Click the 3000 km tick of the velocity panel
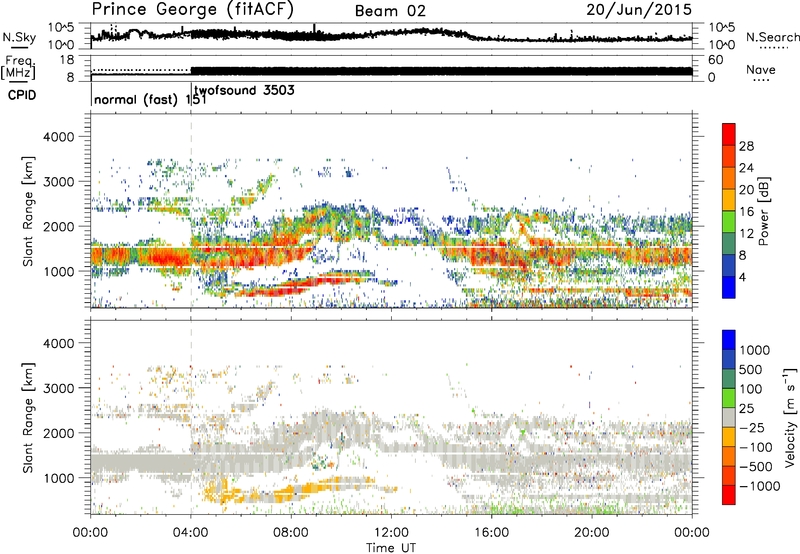This screenshot has height=554, width=800. [61, 388]
